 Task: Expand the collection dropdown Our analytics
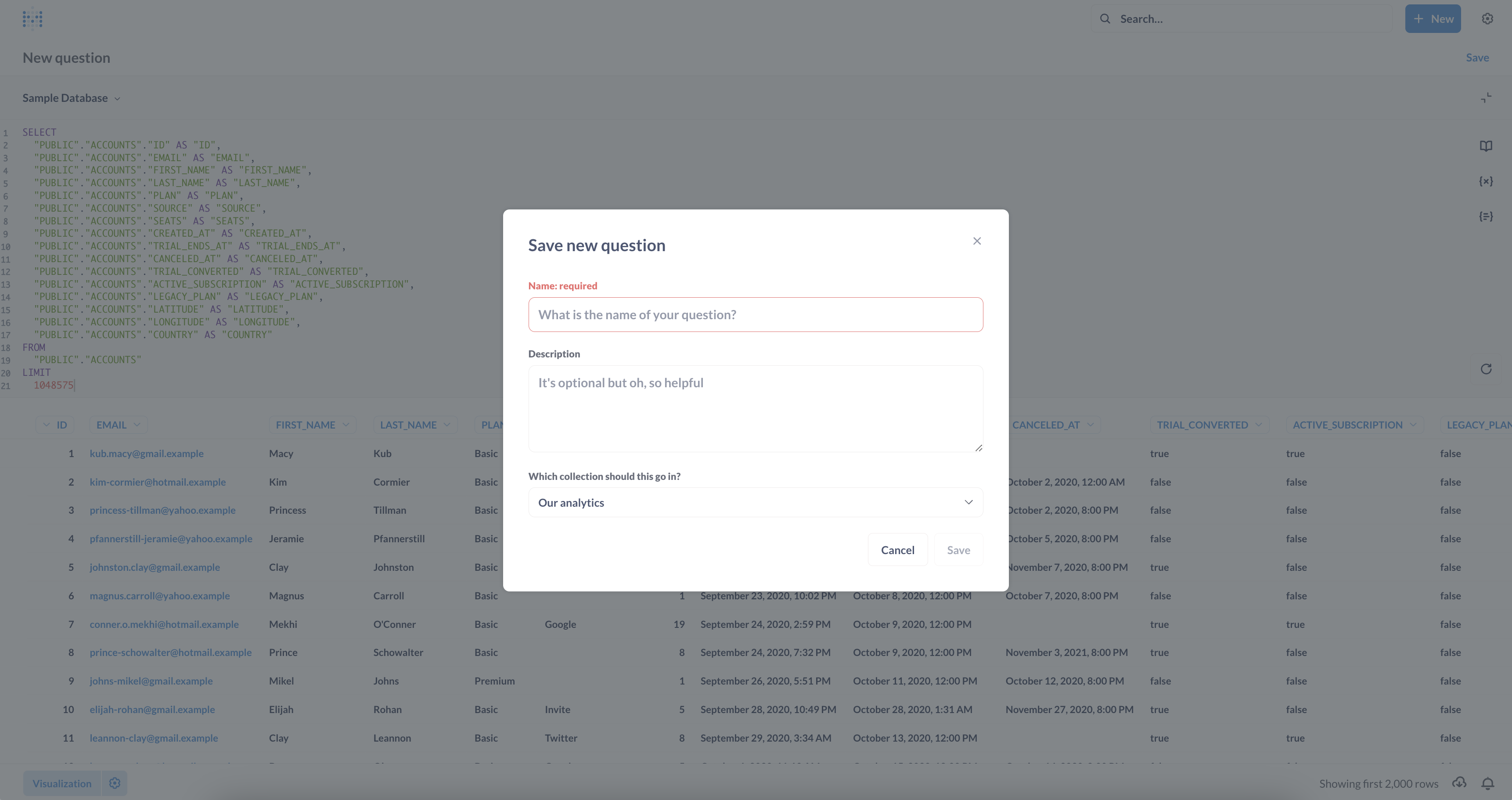[x=756, y=502]
